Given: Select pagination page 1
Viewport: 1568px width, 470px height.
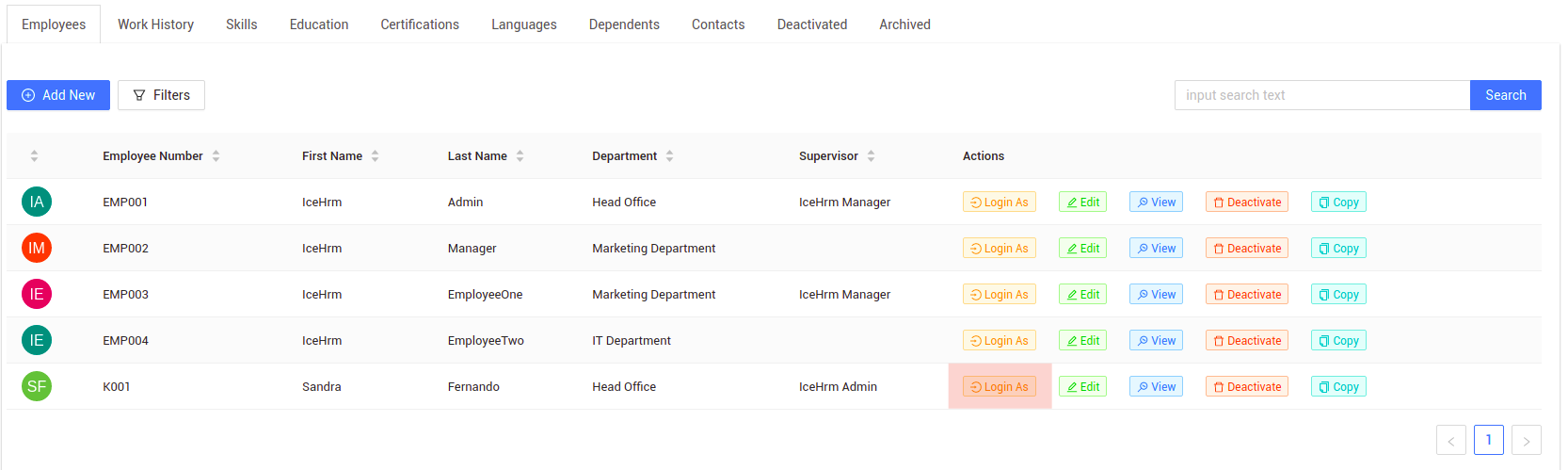Looking at the screenshot, I should point(1489,440).
